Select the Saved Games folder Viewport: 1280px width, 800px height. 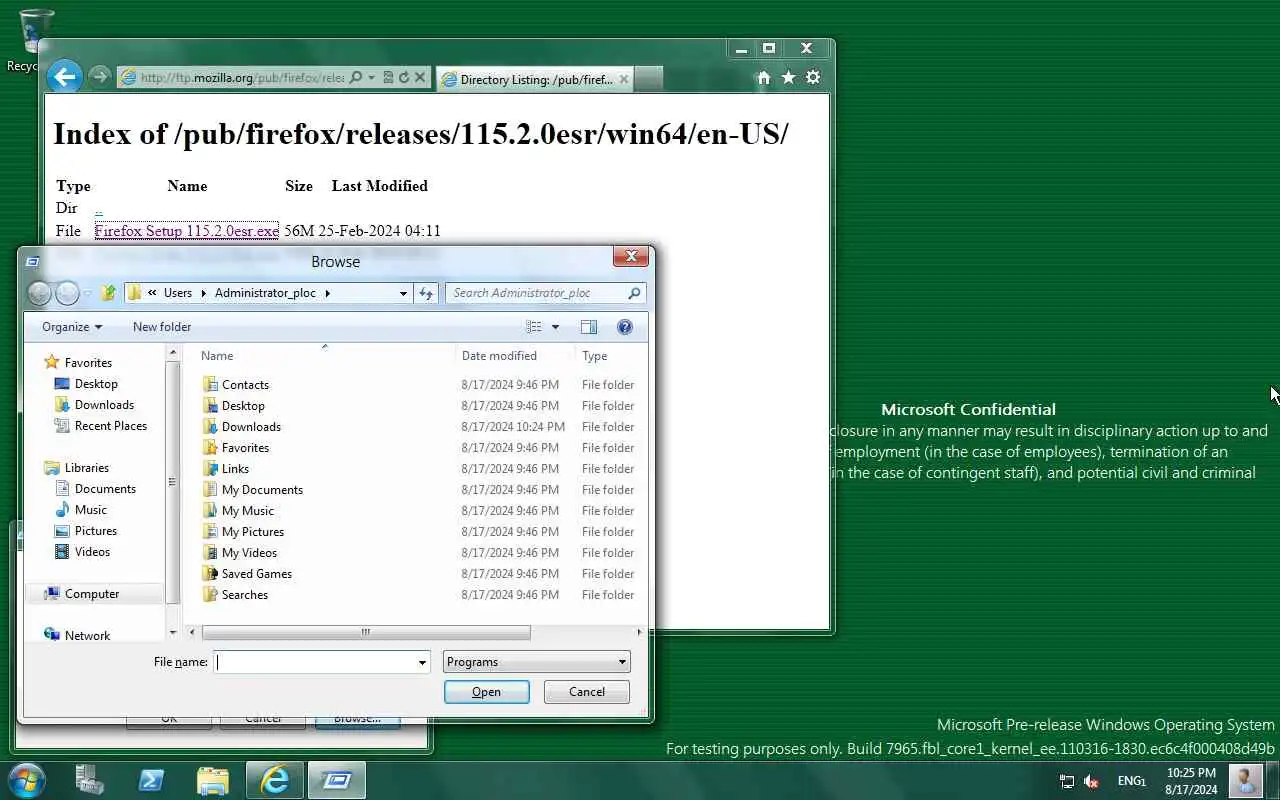click(x=257, y=574)
